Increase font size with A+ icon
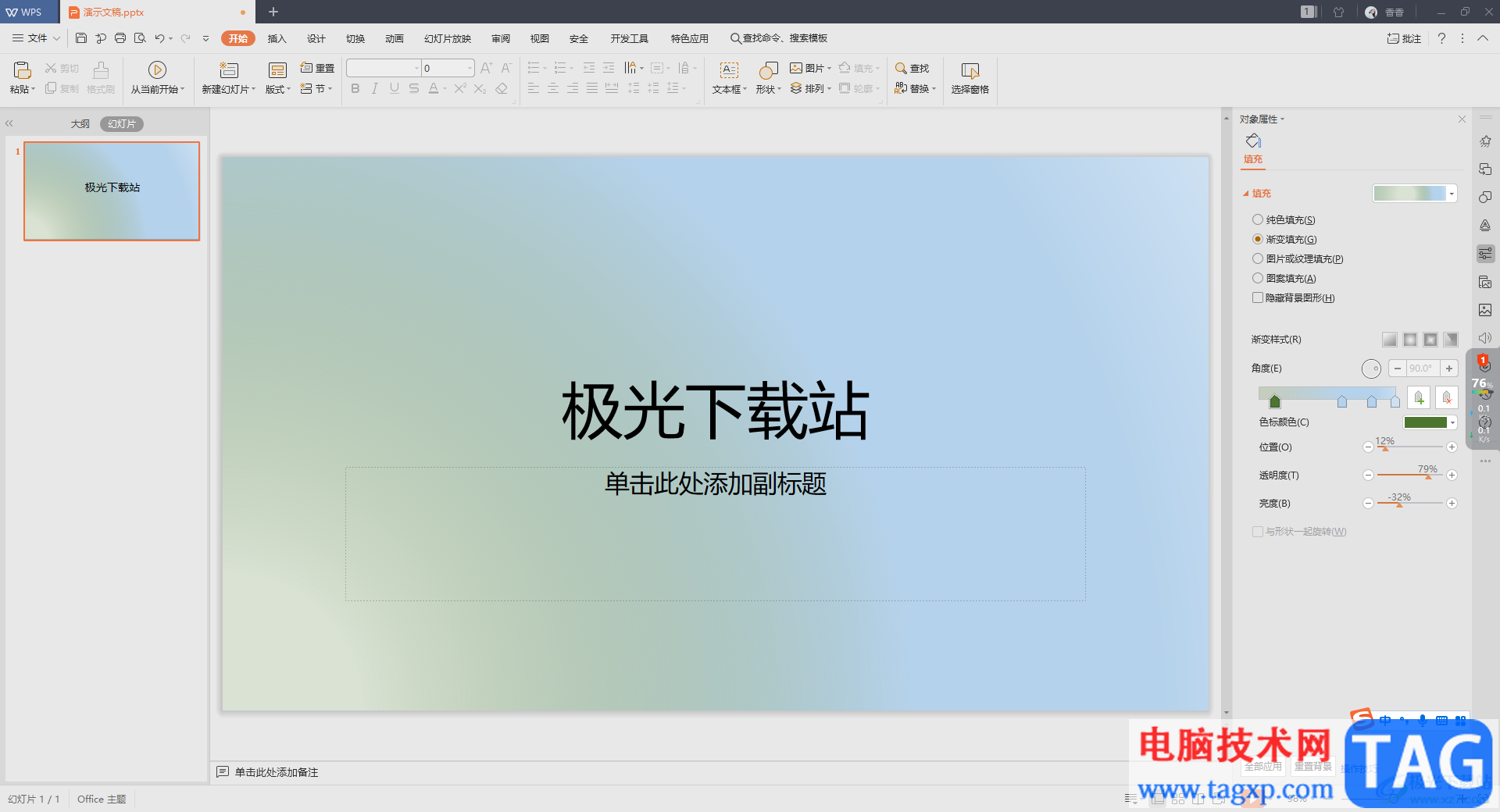 tap(487, 68)
